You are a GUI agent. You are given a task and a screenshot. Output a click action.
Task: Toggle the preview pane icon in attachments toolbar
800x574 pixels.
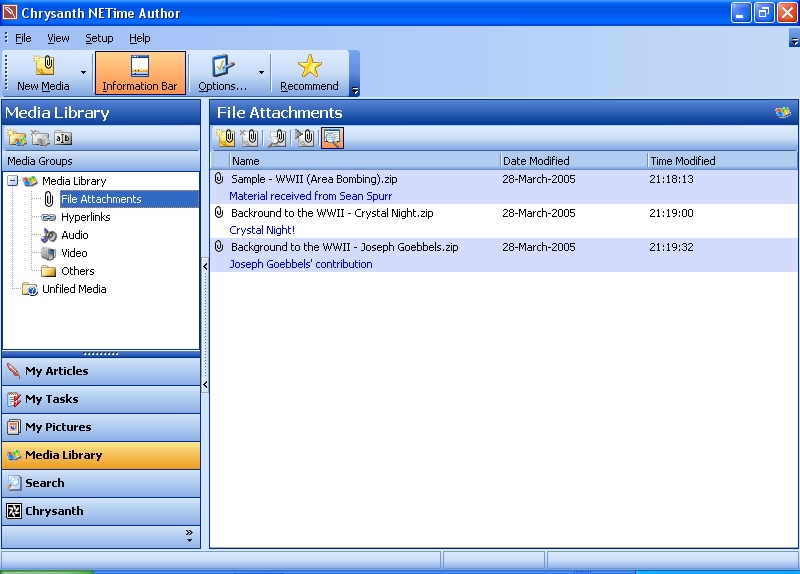click(332, 138)
